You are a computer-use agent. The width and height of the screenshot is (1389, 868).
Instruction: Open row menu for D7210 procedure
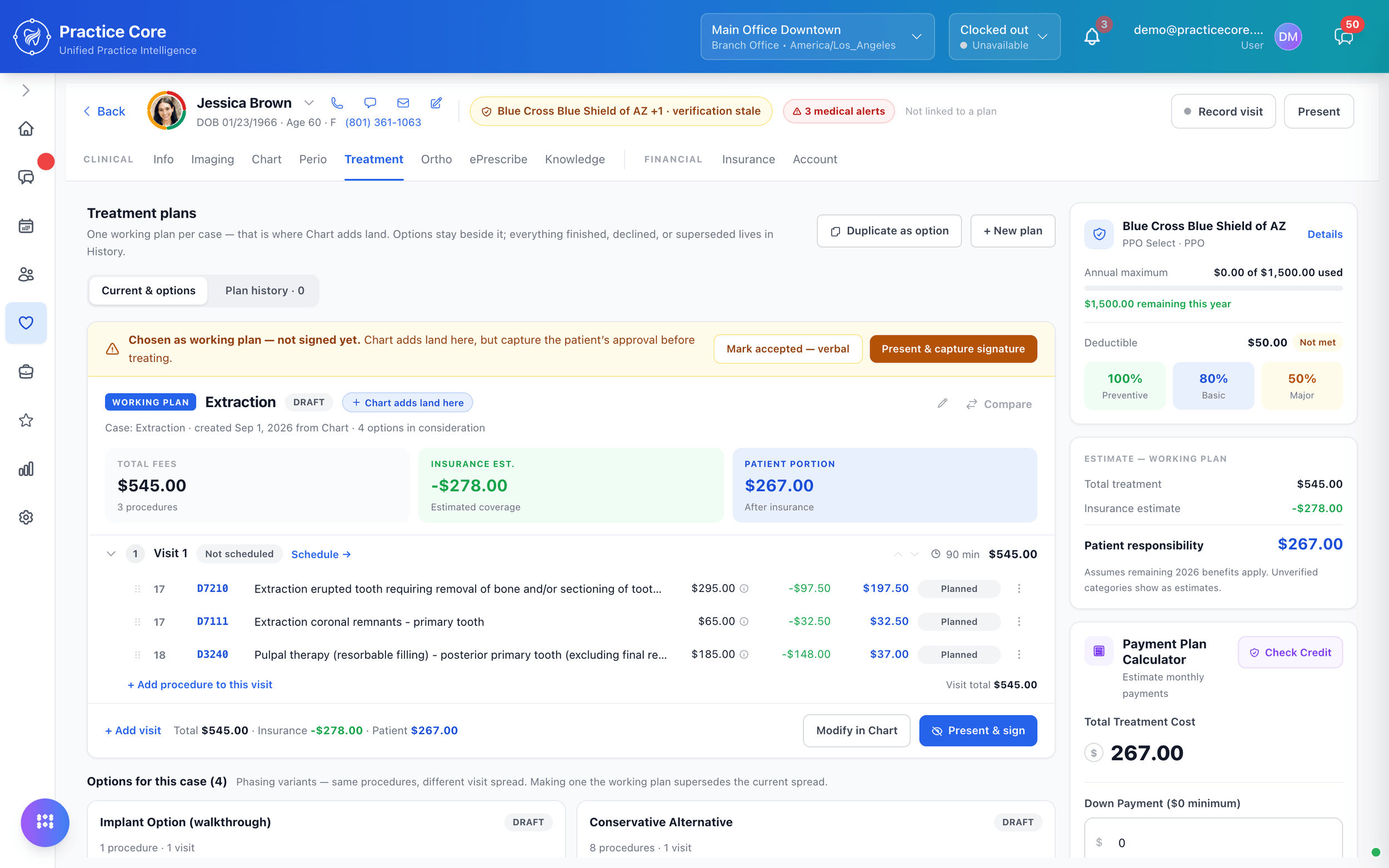click(x=1018, y=589)
